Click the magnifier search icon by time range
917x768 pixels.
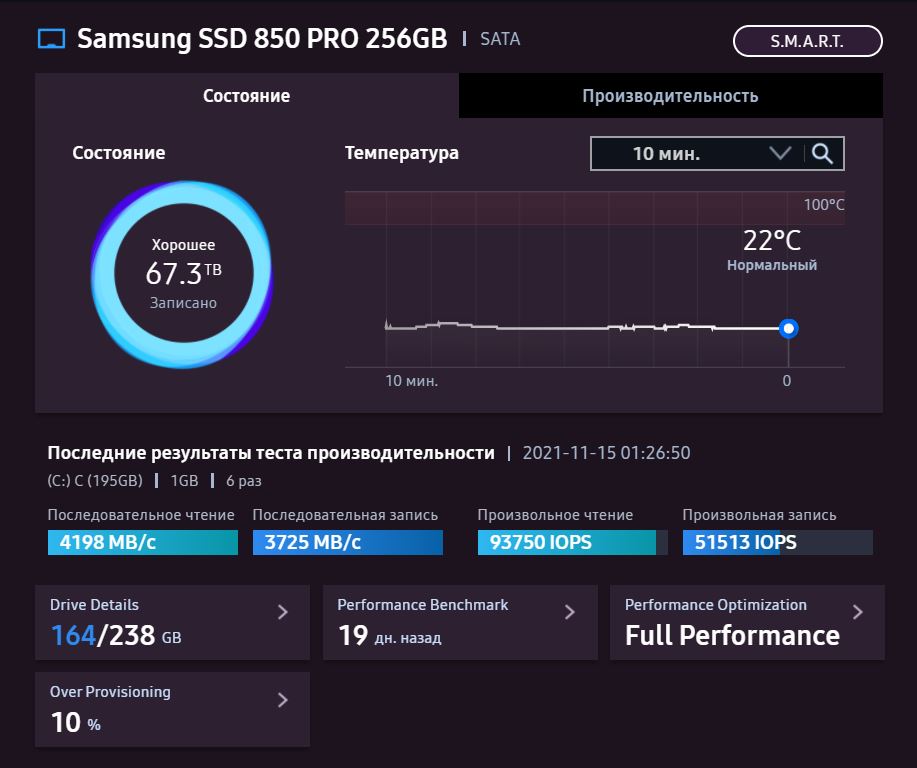(x=822, y=154)
